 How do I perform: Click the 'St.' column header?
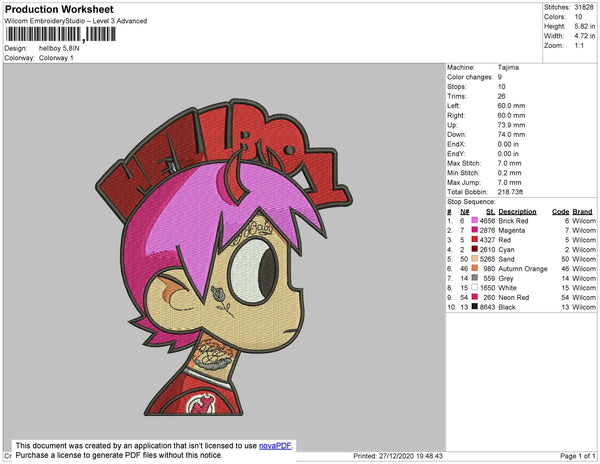click(x=490, y=212)
